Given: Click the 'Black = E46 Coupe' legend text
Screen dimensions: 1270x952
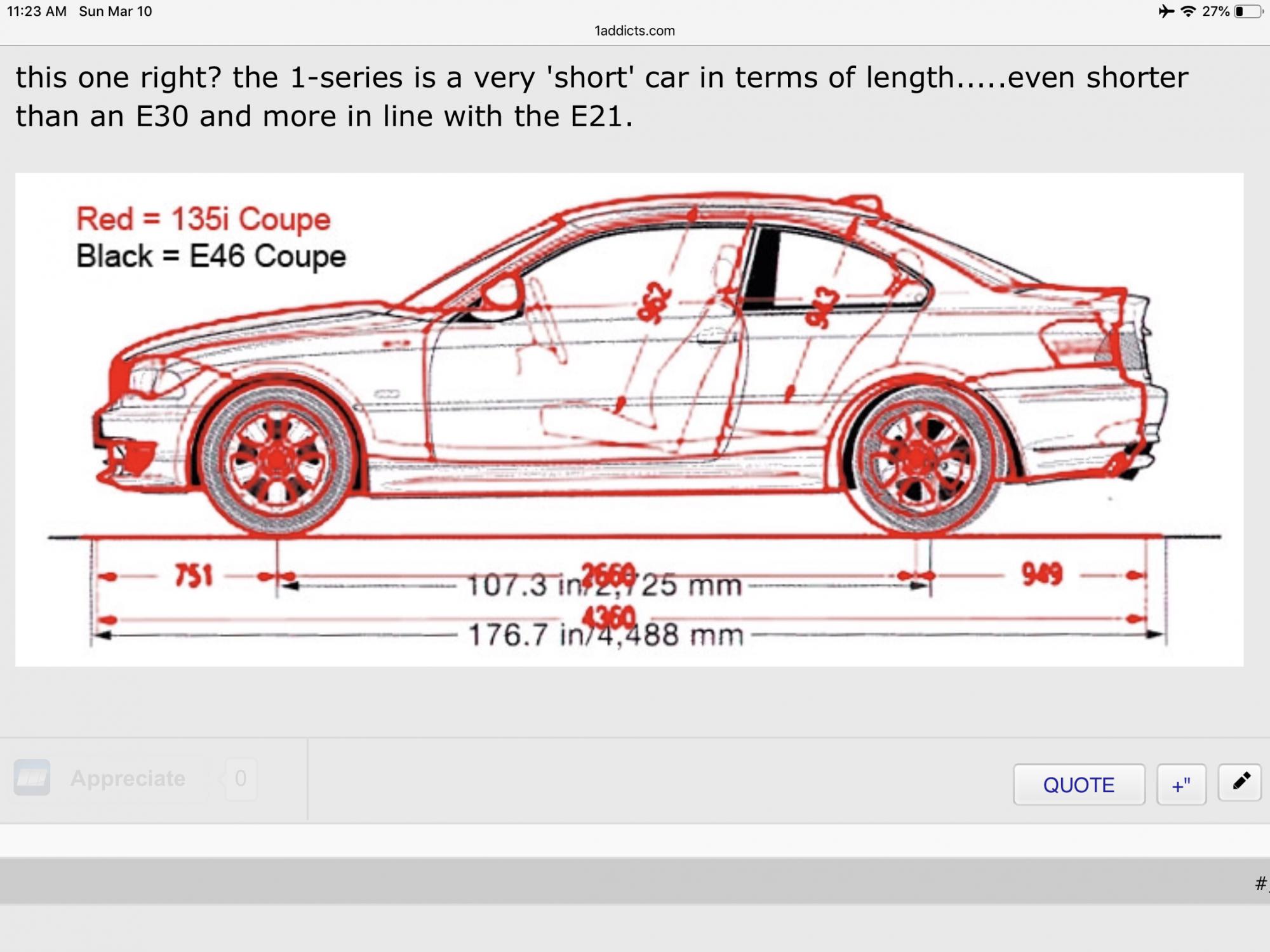Looking at the screenshot, I should coord(211,256).
